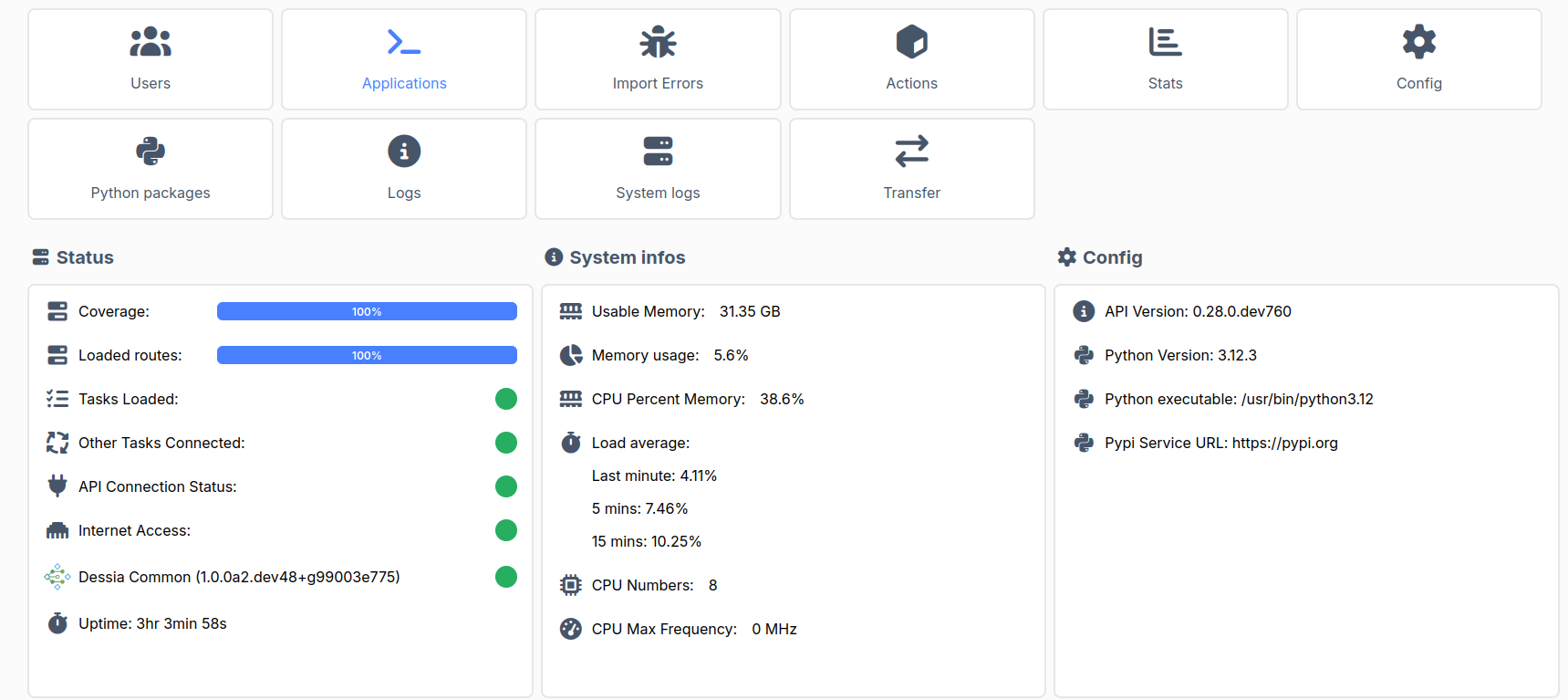Screen dimensions: 1568x700
Task: Select the Python packages label
Action: pyautogui.click(x=151, y=193)
